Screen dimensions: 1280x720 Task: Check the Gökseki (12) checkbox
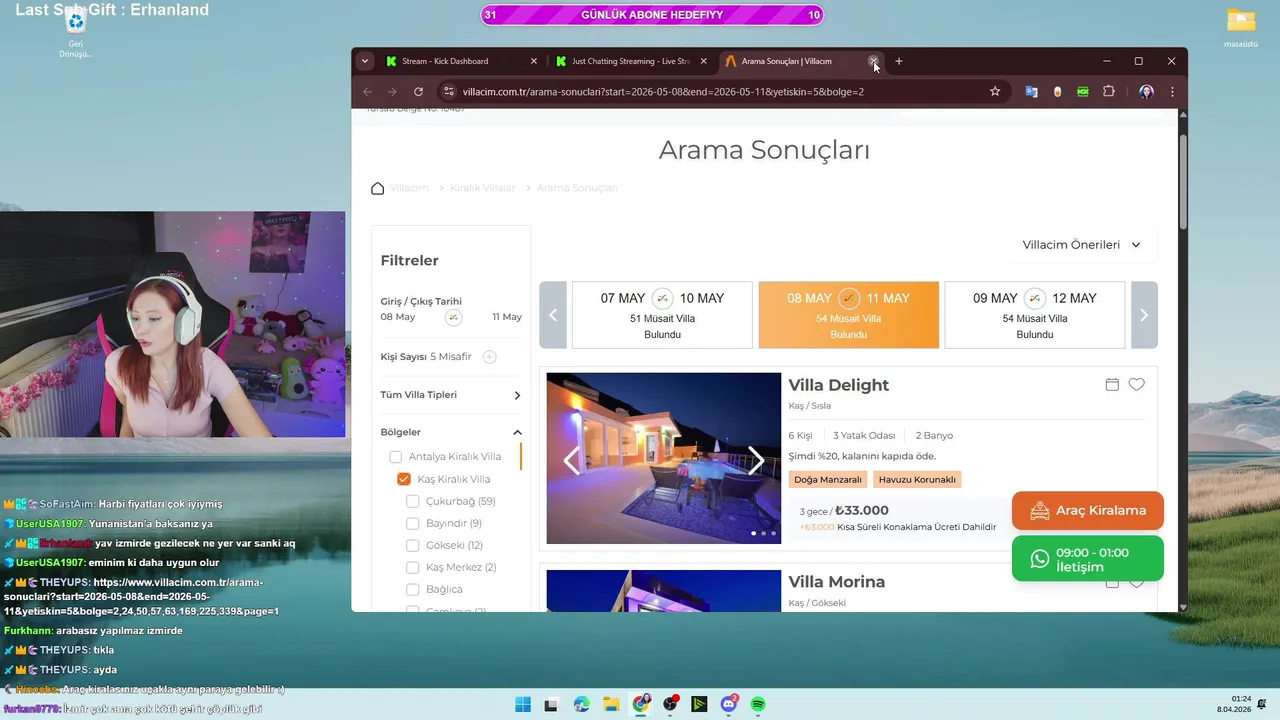pyautogui.click(x=413, y=545)
